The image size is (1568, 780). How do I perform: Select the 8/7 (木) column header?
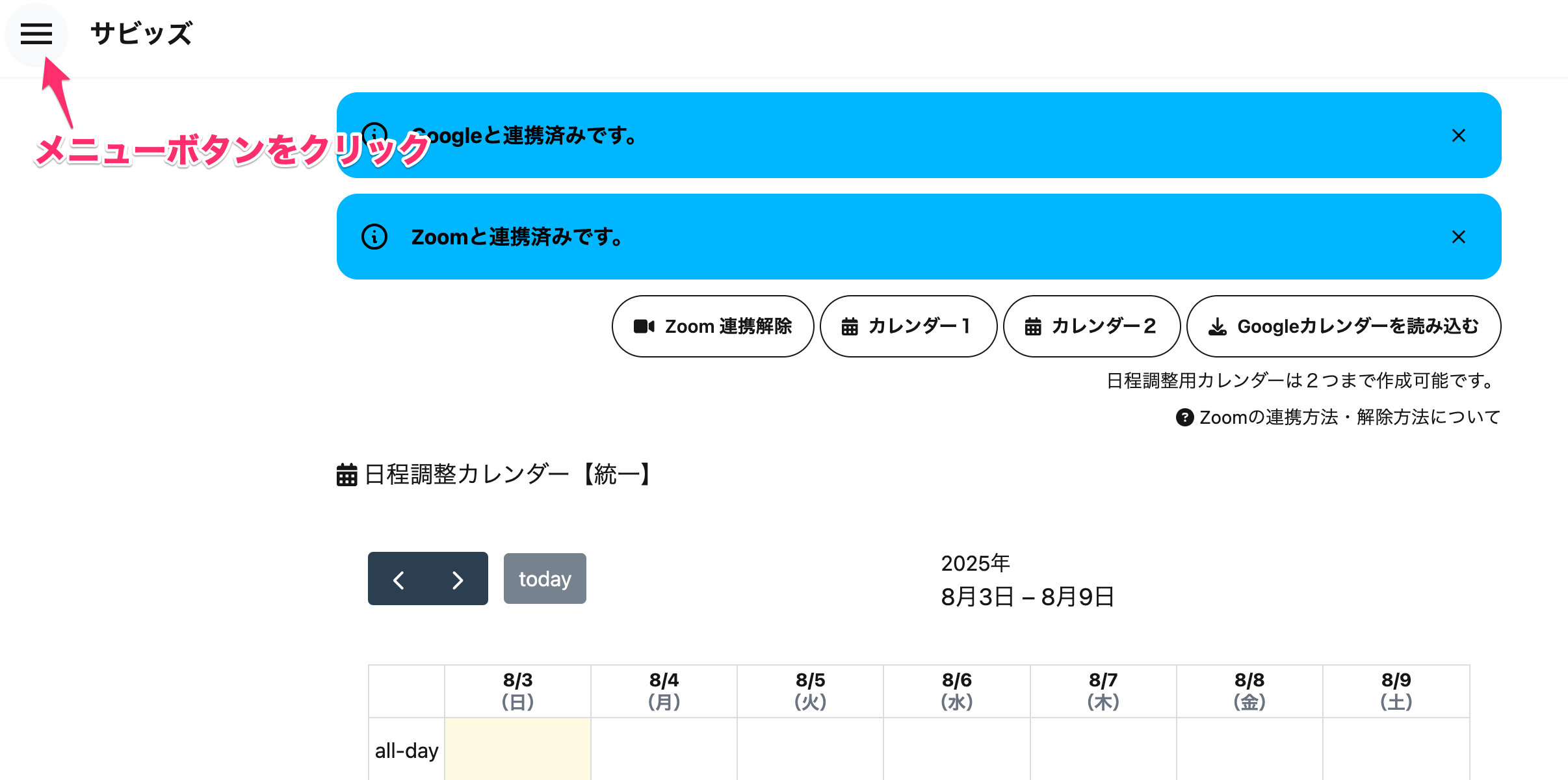click(1103, 691)
